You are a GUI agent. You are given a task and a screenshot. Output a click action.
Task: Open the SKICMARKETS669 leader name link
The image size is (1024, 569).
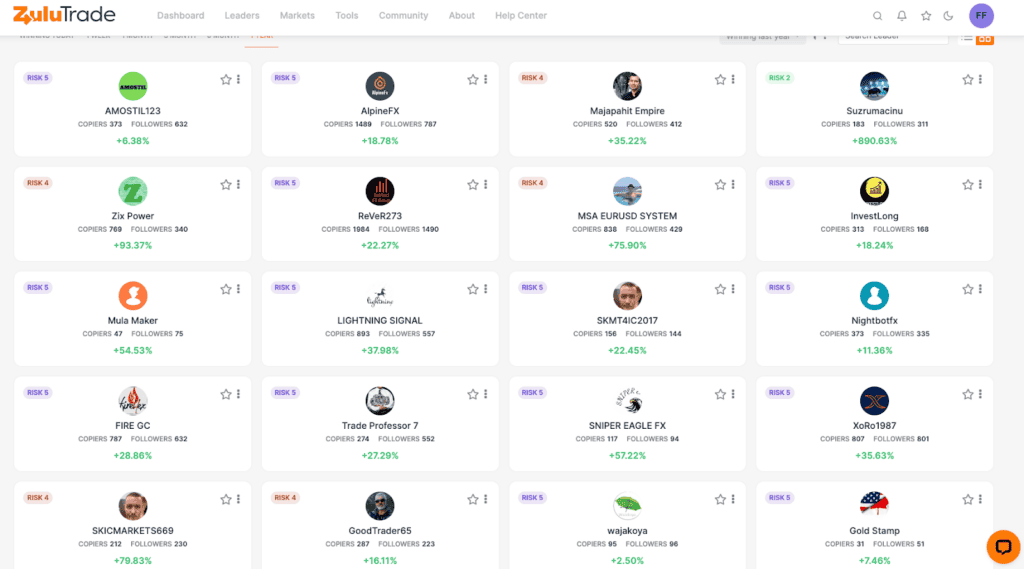tap(133, 531)
